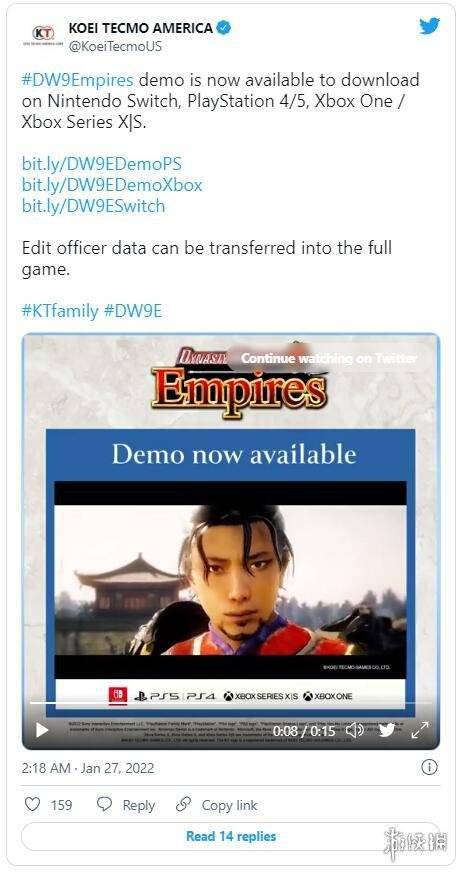Expand the video to fullscreen
Viewport: 462px width, 872px height.
[x=420, y=730]
